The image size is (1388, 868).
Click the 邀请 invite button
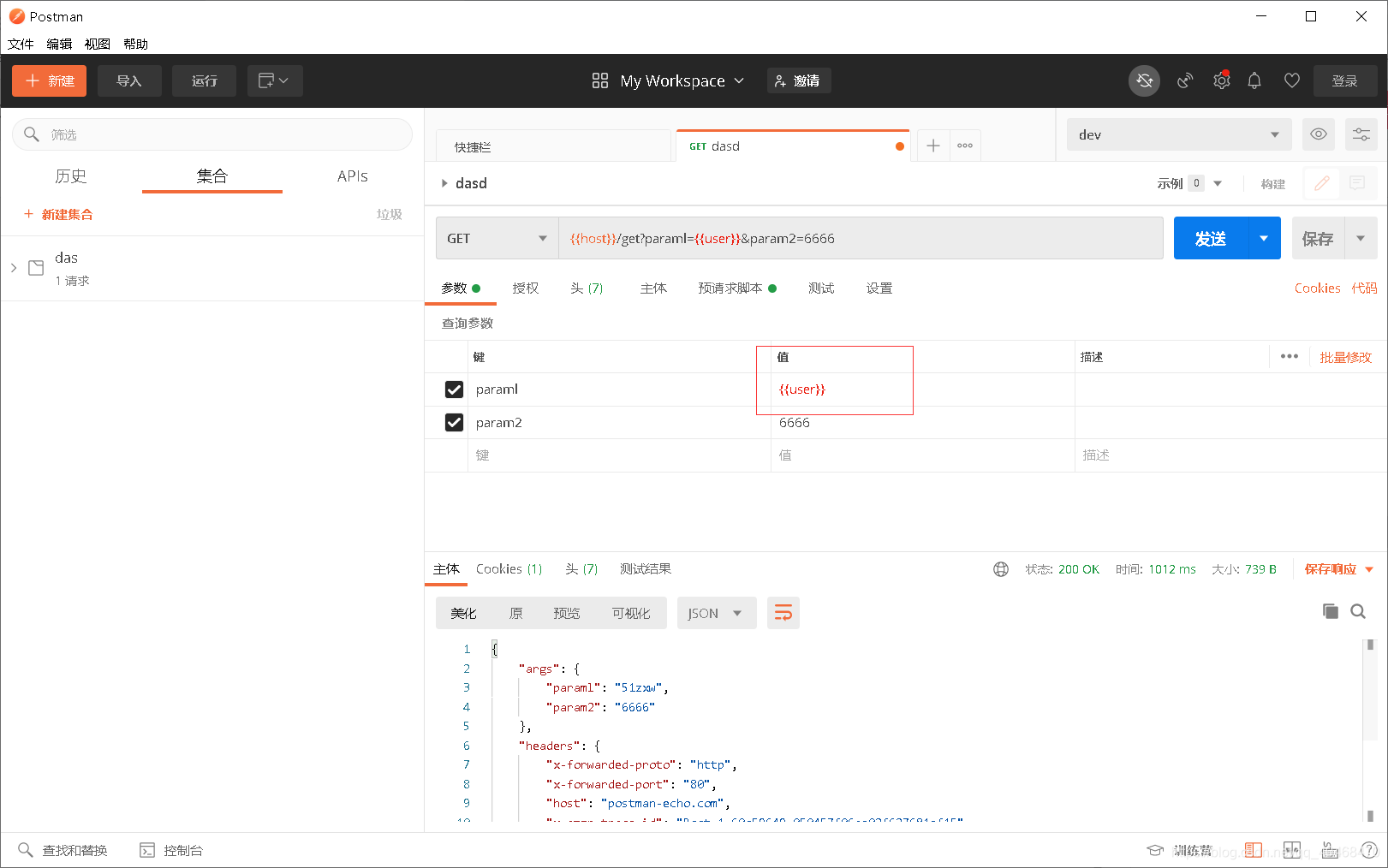click(798, 80)
